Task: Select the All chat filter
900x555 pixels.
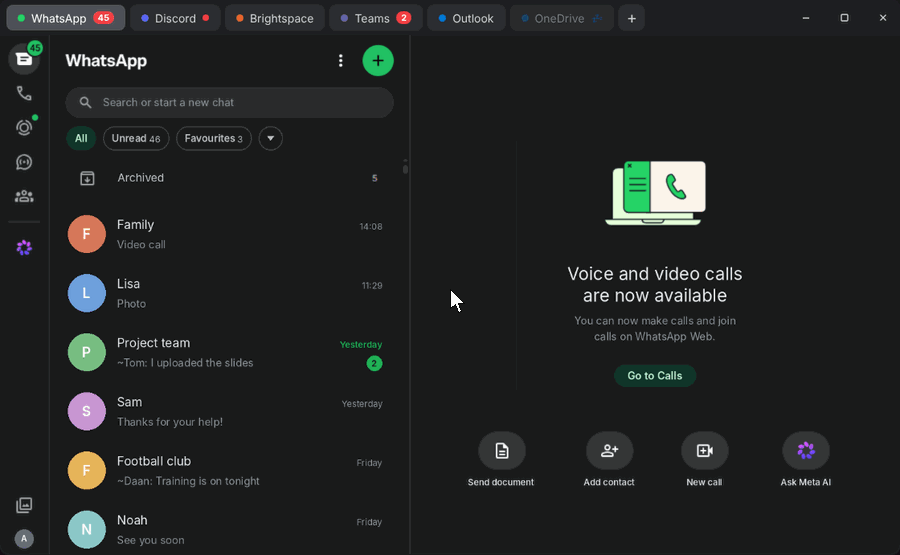Action: click(81, 138)
